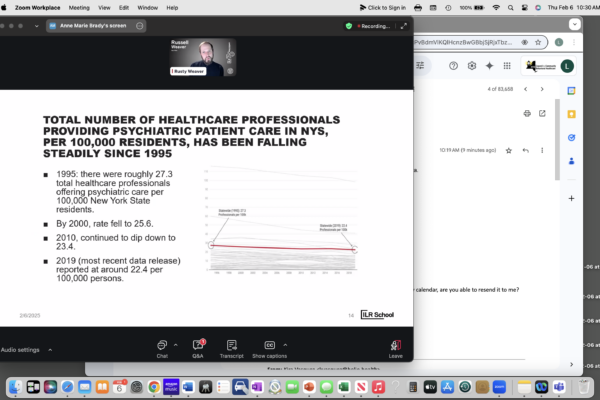Open the Q&A panel
Viewport: 600px width, 400px height.
197,343
